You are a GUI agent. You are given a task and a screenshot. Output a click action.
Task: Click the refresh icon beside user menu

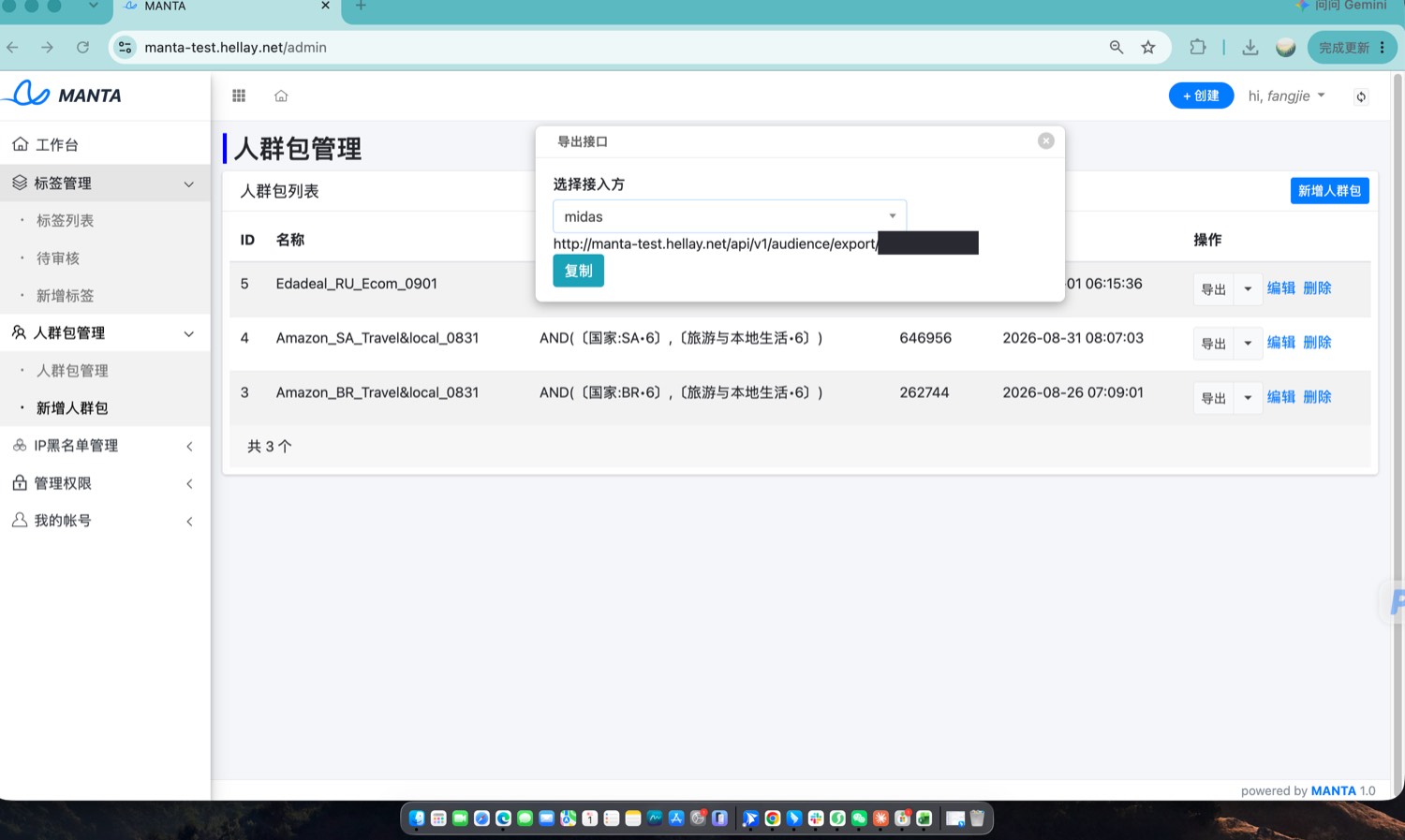click(x=1361, y=96)
